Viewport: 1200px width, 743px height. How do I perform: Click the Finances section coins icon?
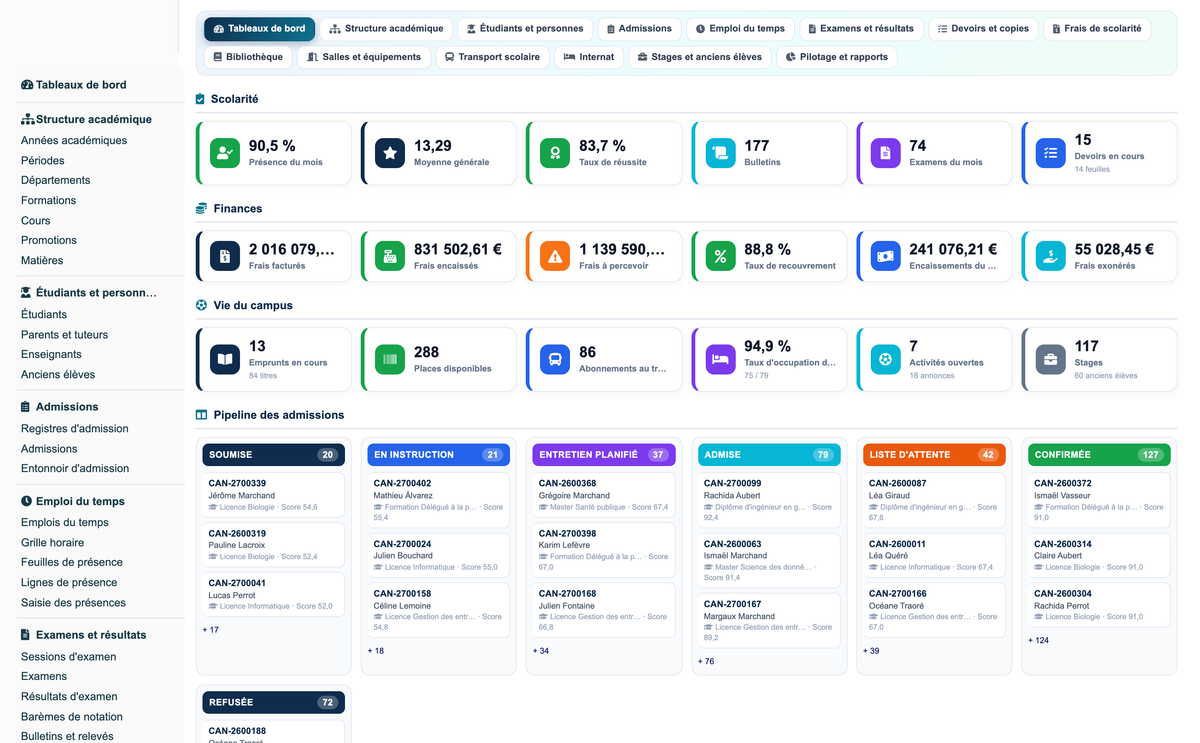(x=201, y=208)
